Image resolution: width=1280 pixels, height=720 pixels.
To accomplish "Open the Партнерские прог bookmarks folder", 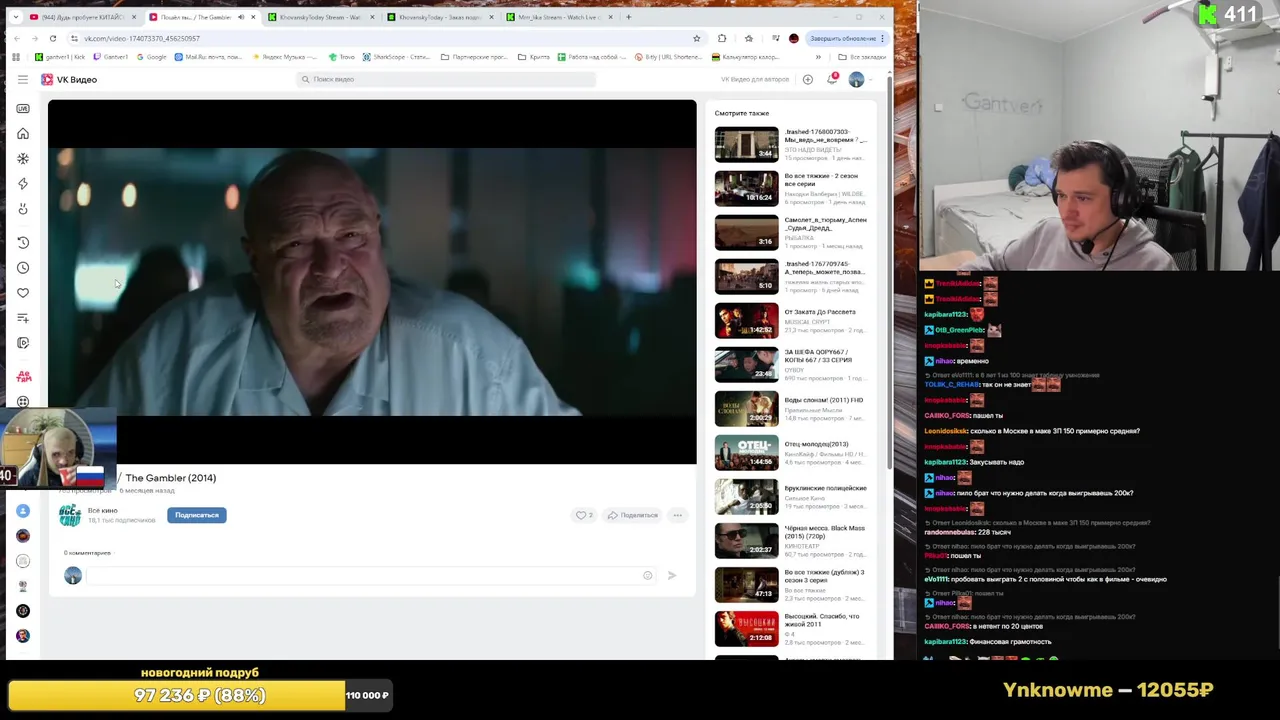I will tap(474, 57).
